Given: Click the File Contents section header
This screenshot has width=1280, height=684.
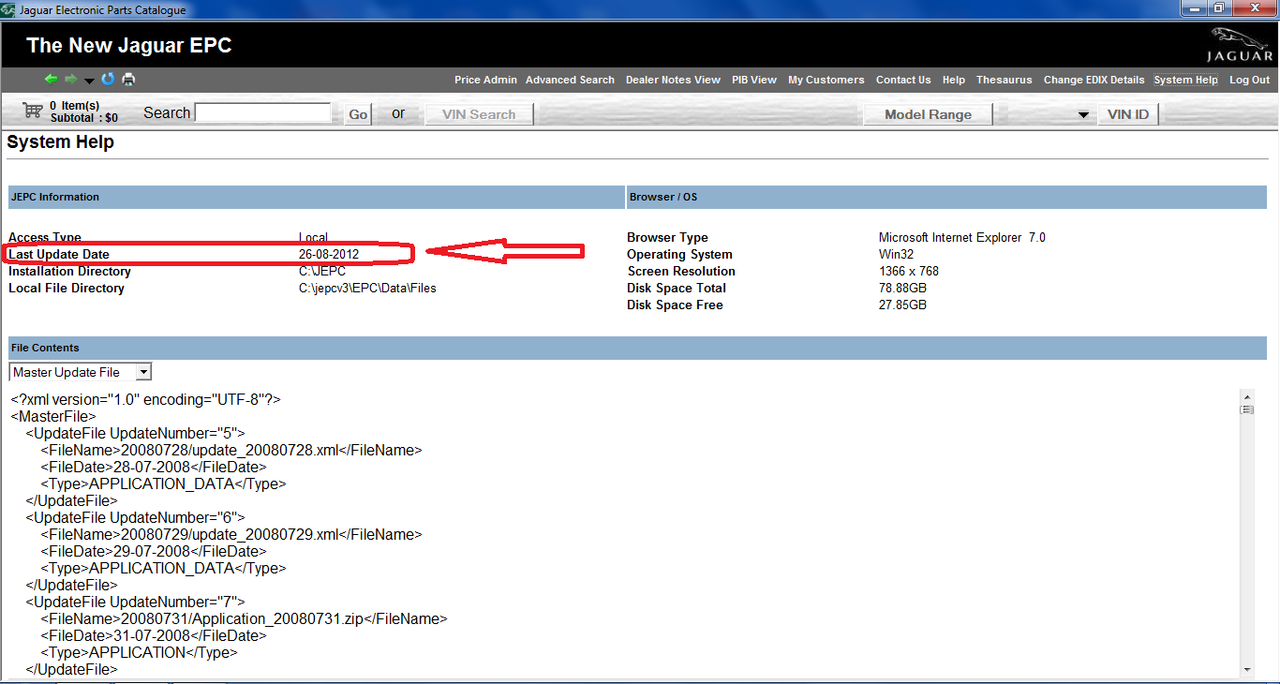Looking at the screenshot, I should click(x=637, y=348).
